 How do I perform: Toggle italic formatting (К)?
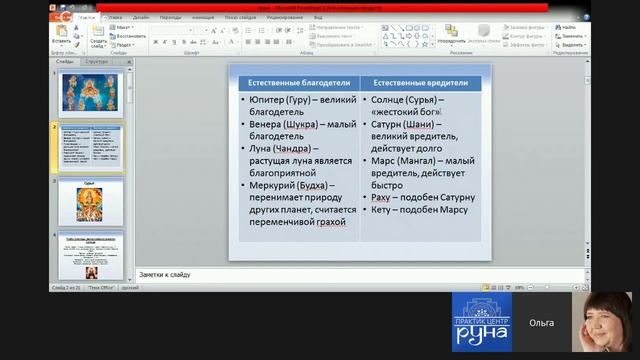(165, 42)
